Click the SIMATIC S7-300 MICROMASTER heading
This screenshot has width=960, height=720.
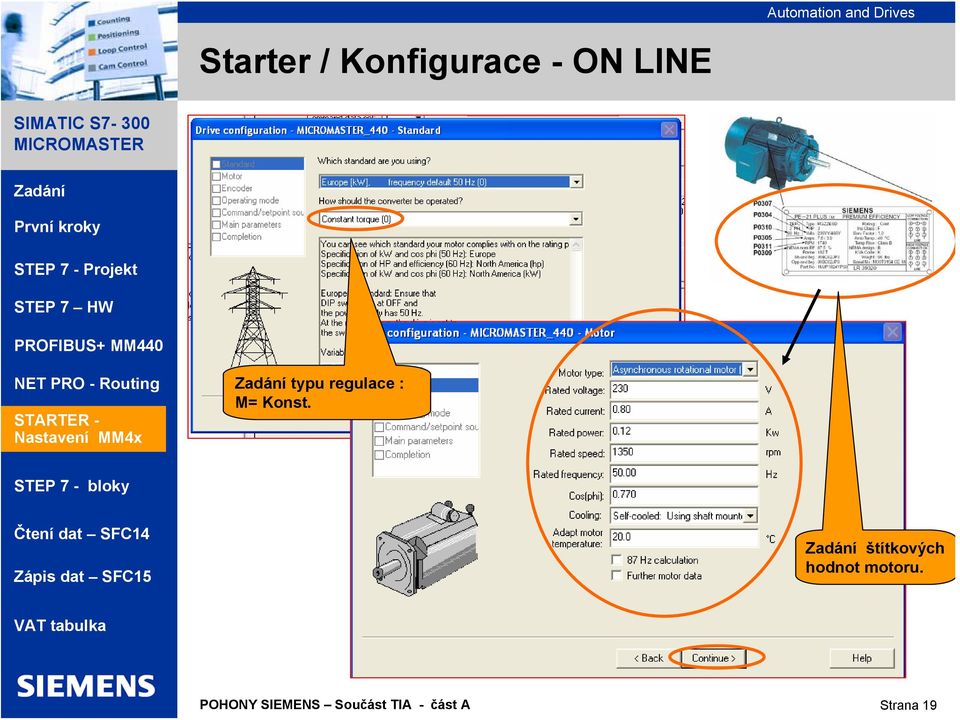(x=81, y=133)
